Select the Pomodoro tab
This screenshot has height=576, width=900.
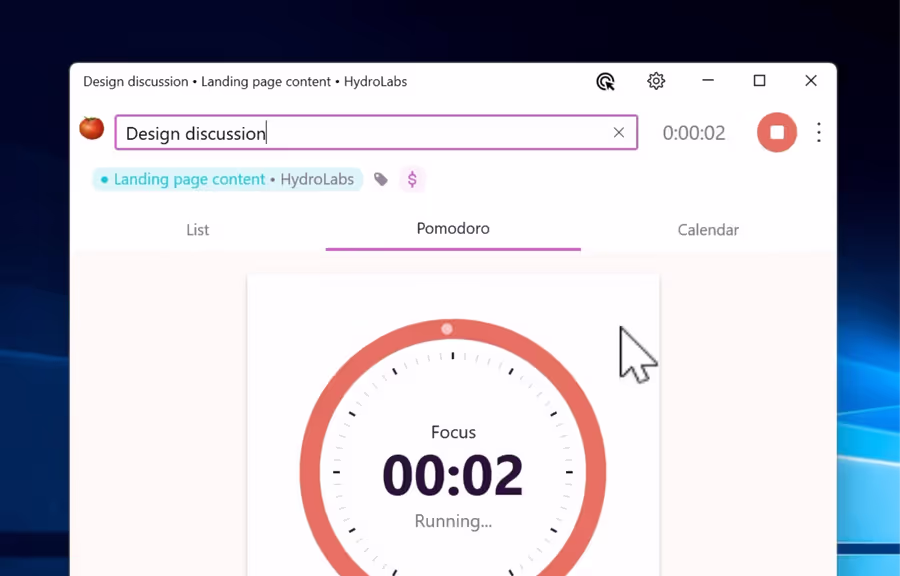453,229
